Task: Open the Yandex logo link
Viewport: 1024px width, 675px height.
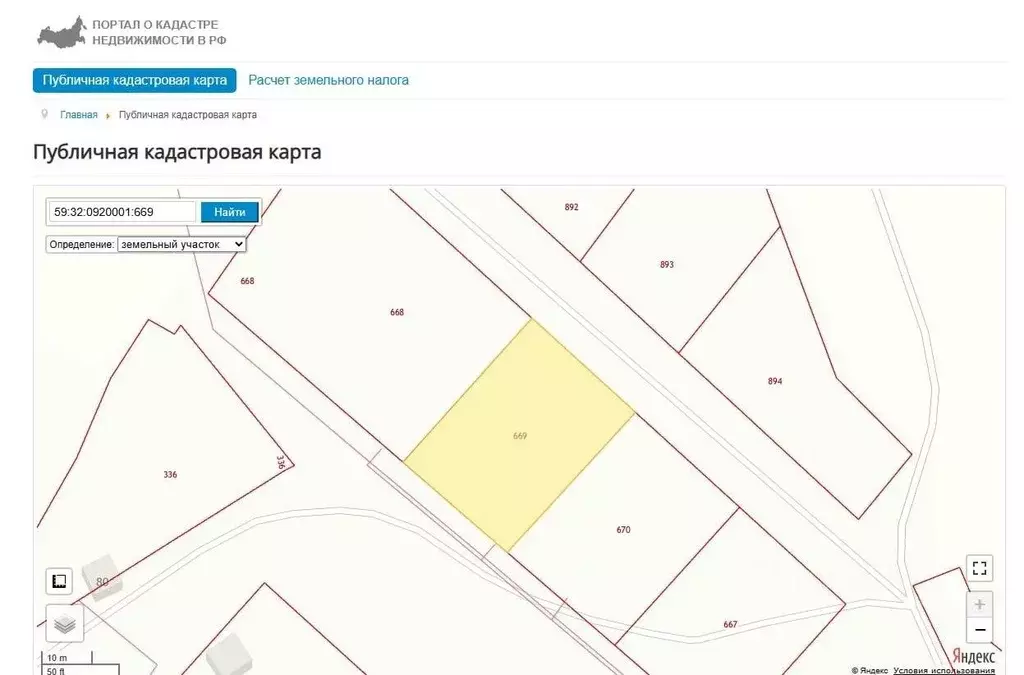Action: tap(972, 656)
